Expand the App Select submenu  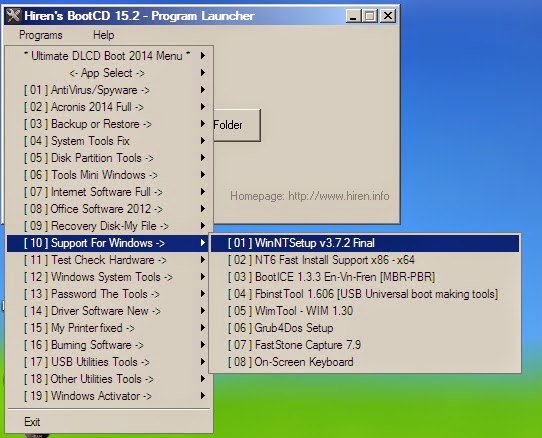pos(108,73)
